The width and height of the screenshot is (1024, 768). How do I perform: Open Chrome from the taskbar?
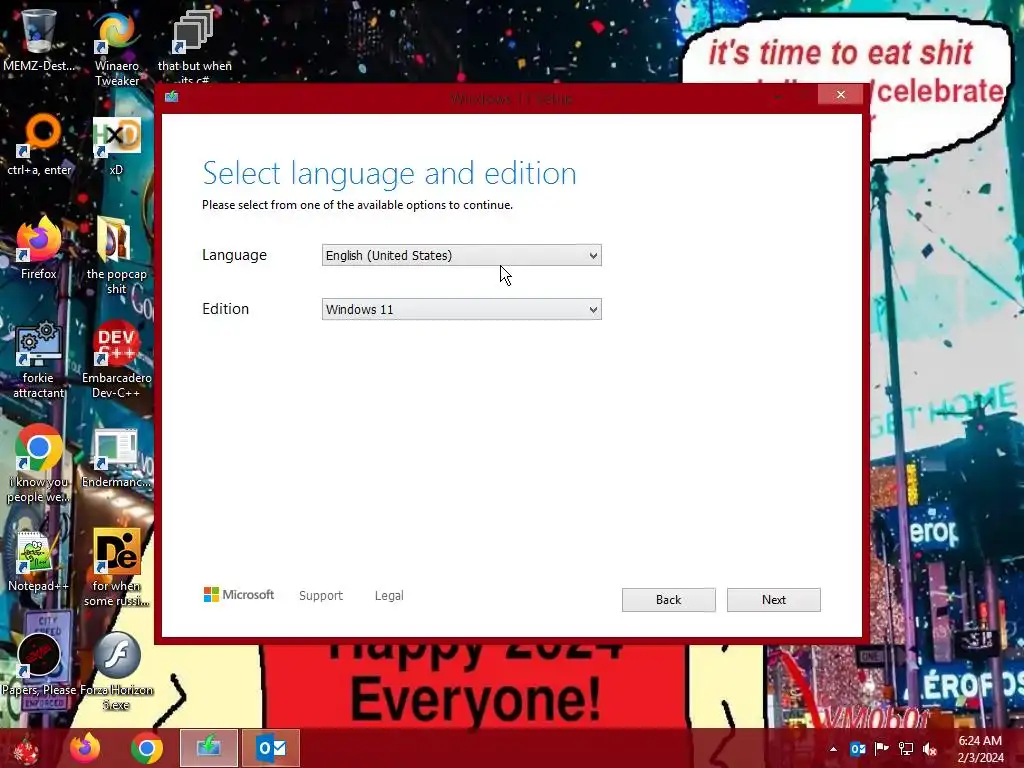pyautogui.click(x=147, y=748)
